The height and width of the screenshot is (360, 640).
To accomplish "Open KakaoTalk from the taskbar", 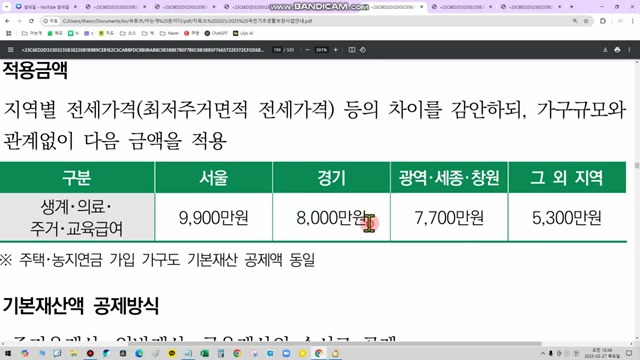I will pyautogui.click(x=172, y=353).
